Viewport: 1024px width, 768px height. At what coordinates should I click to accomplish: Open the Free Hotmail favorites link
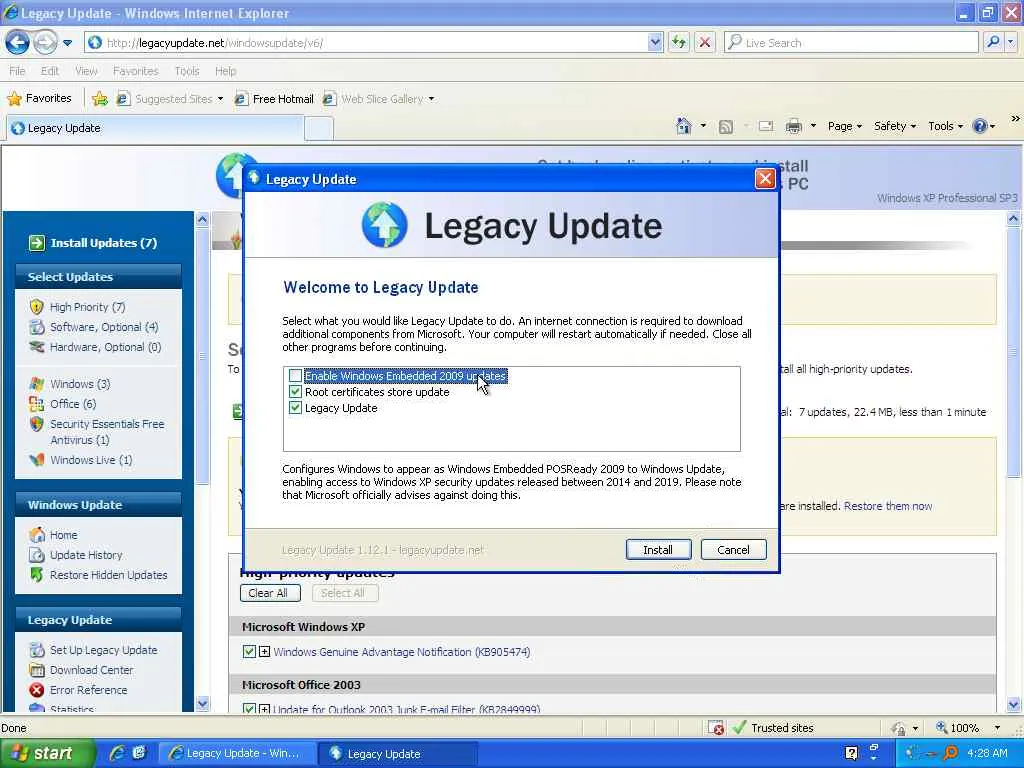[274, 99]
